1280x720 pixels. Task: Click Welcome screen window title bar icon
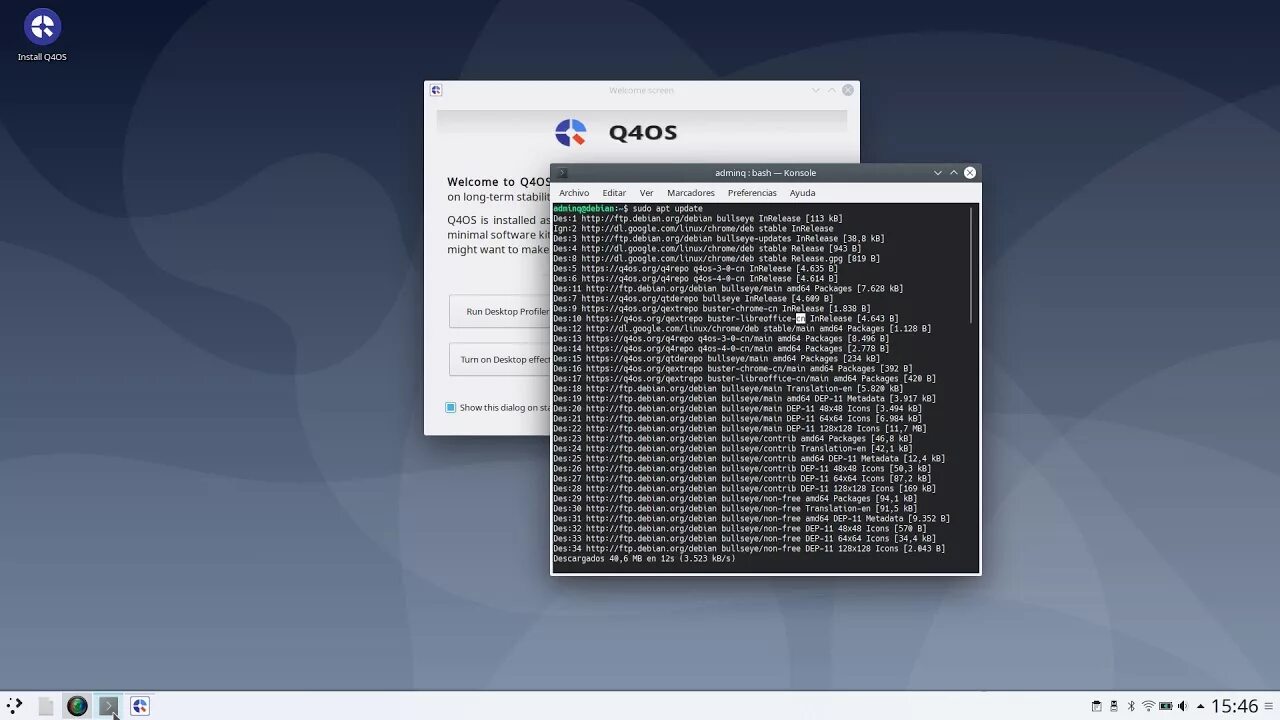pos(436,90)
